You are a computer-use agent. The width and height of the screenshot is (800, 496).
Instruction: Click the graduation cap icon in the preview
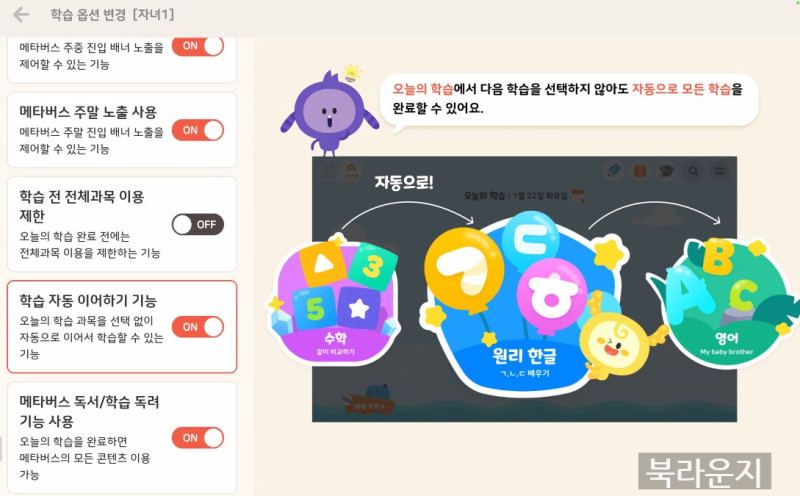(666, 170)
